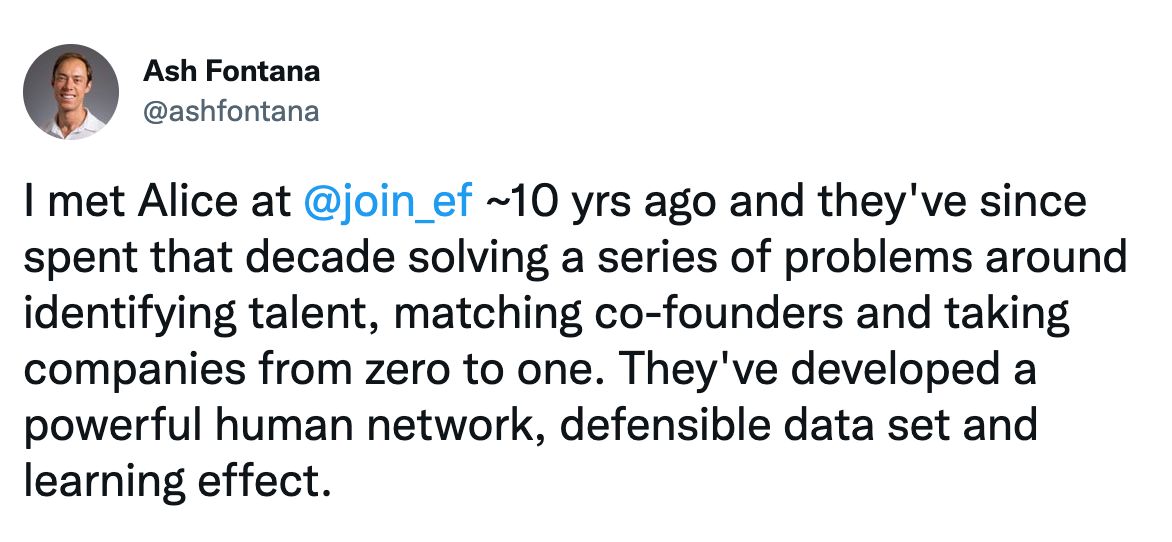Open the Ash Fontana display name
1172x542 pixels.
(232, 71)
